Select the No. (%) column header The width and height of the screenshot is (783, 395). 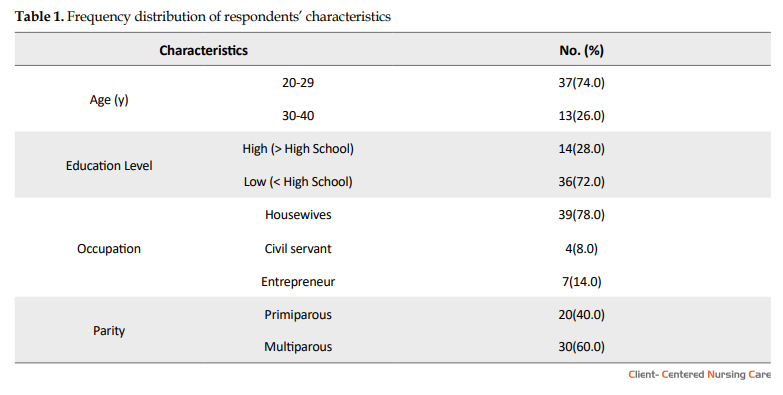pyautogui.click(x=581, y=50)
